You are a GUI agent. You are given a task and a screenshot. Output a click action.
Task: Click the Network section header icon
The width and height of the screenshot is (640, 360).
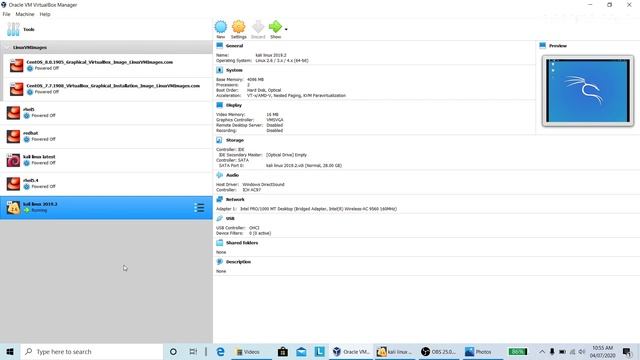(x=220, y=199)
